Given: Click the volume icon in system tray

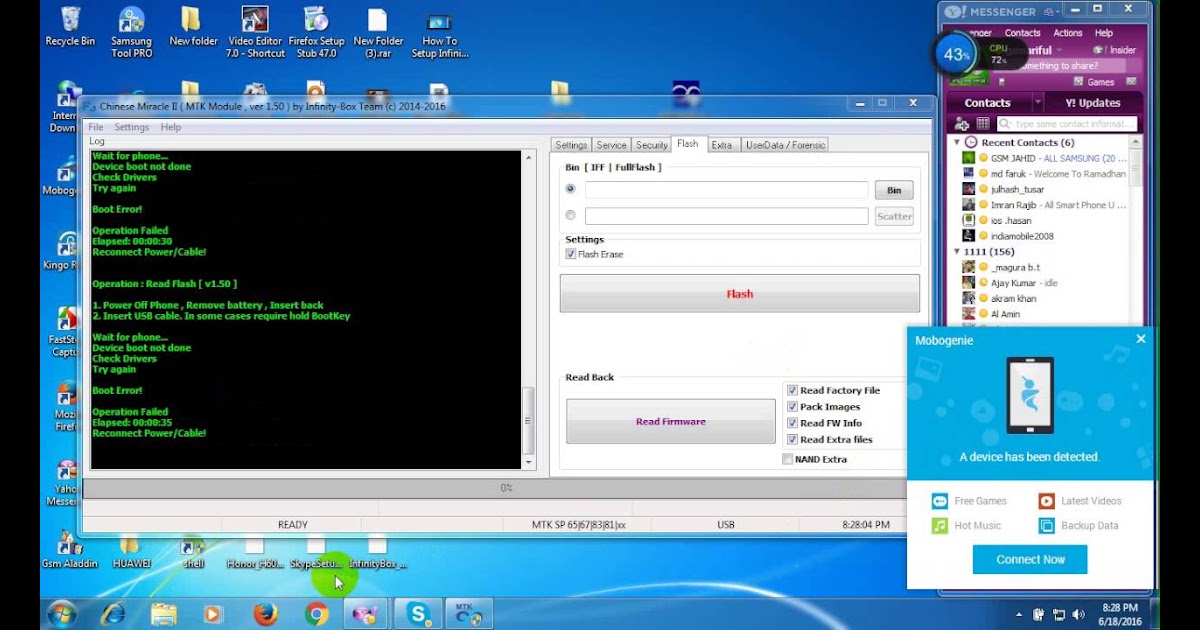Looking at the screenshot, I should 1077,614.
